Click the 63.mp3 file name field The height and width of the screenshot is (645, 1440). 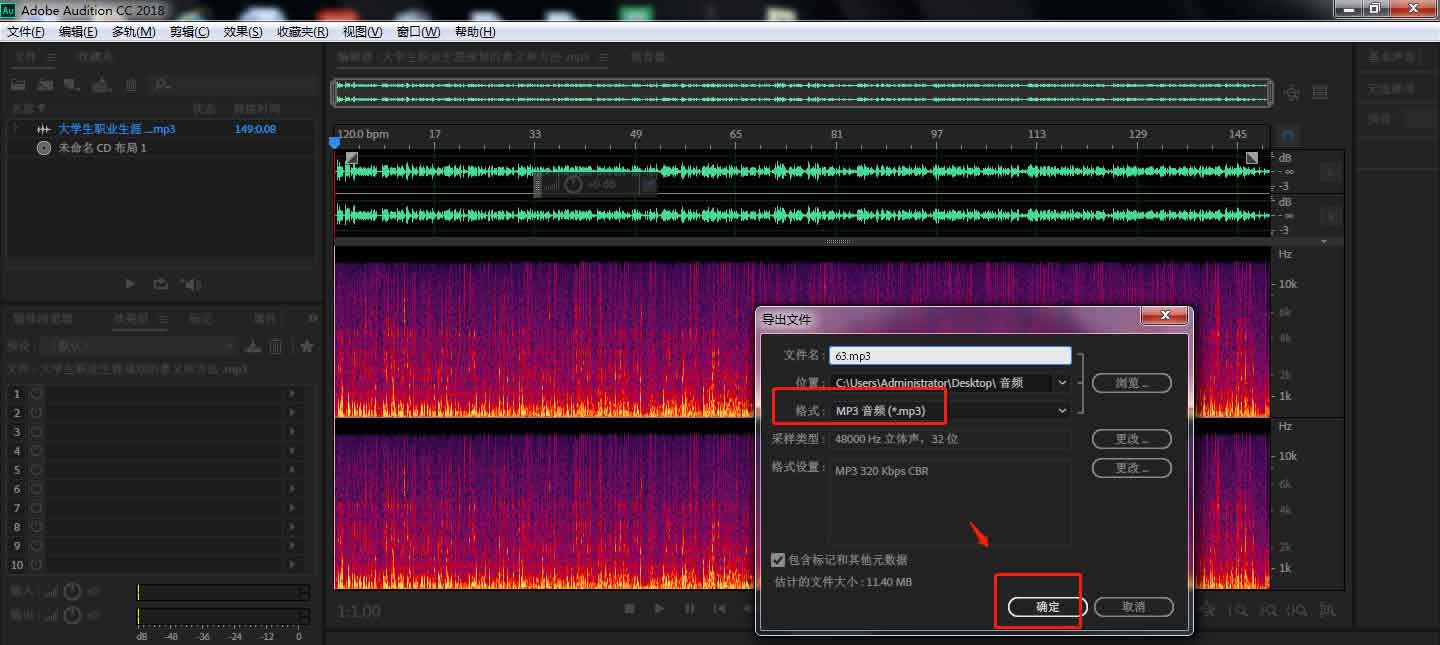point(950,355)
